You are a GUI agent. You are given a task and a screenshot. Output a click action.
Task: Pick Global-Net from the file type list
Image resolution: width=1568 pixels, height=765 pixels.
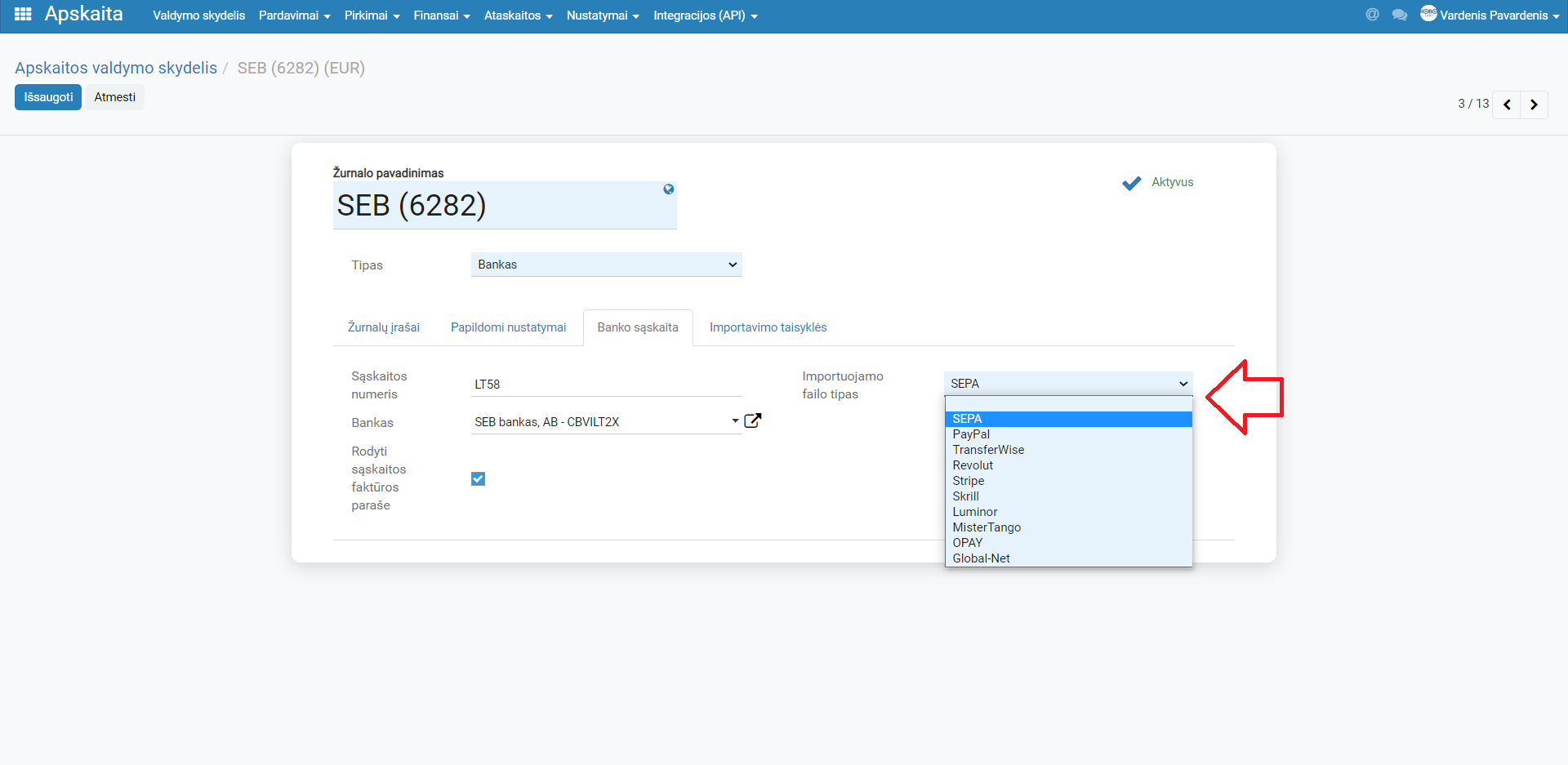click(1068, 558)
